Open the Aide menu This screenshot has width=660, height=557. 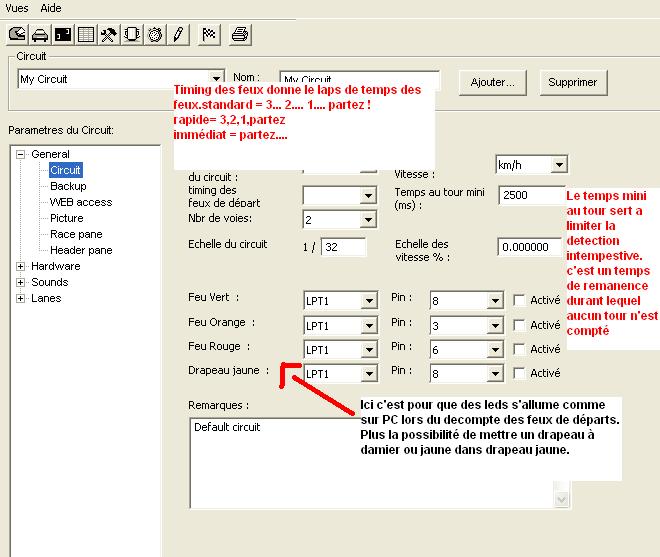[51, 8]
